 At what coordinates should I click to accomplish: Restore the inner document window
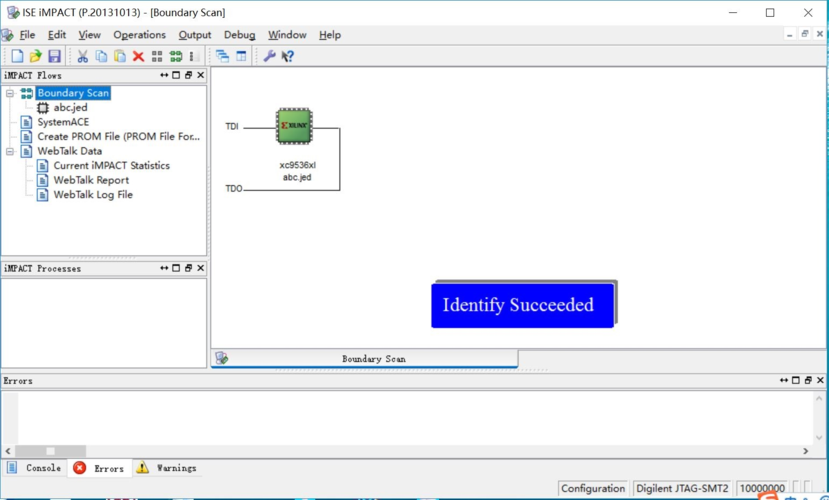[x=805, y=34]
